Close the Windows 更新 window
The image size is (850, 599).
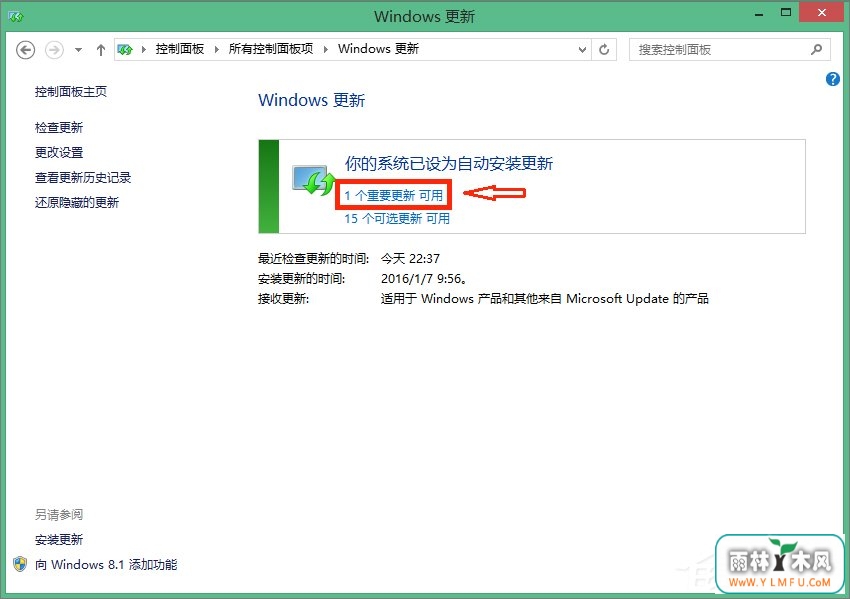822,13
